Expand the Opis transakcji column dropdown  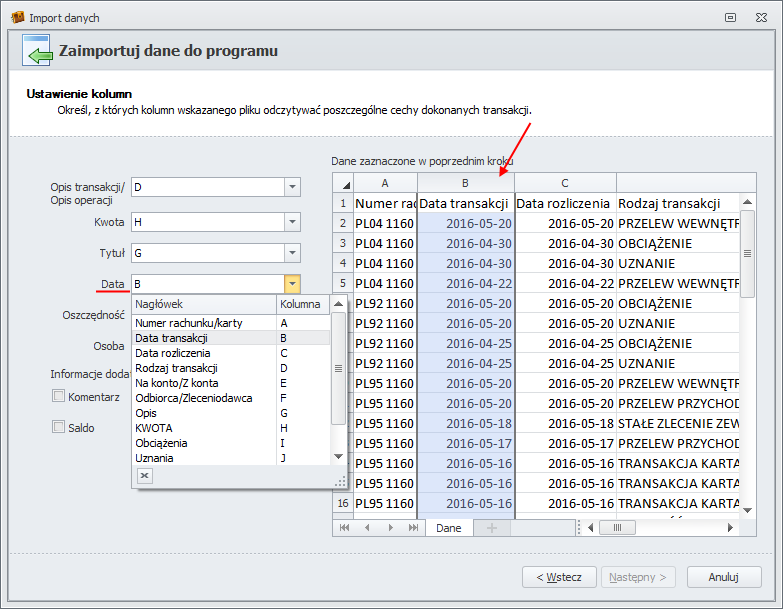(291, 187)
